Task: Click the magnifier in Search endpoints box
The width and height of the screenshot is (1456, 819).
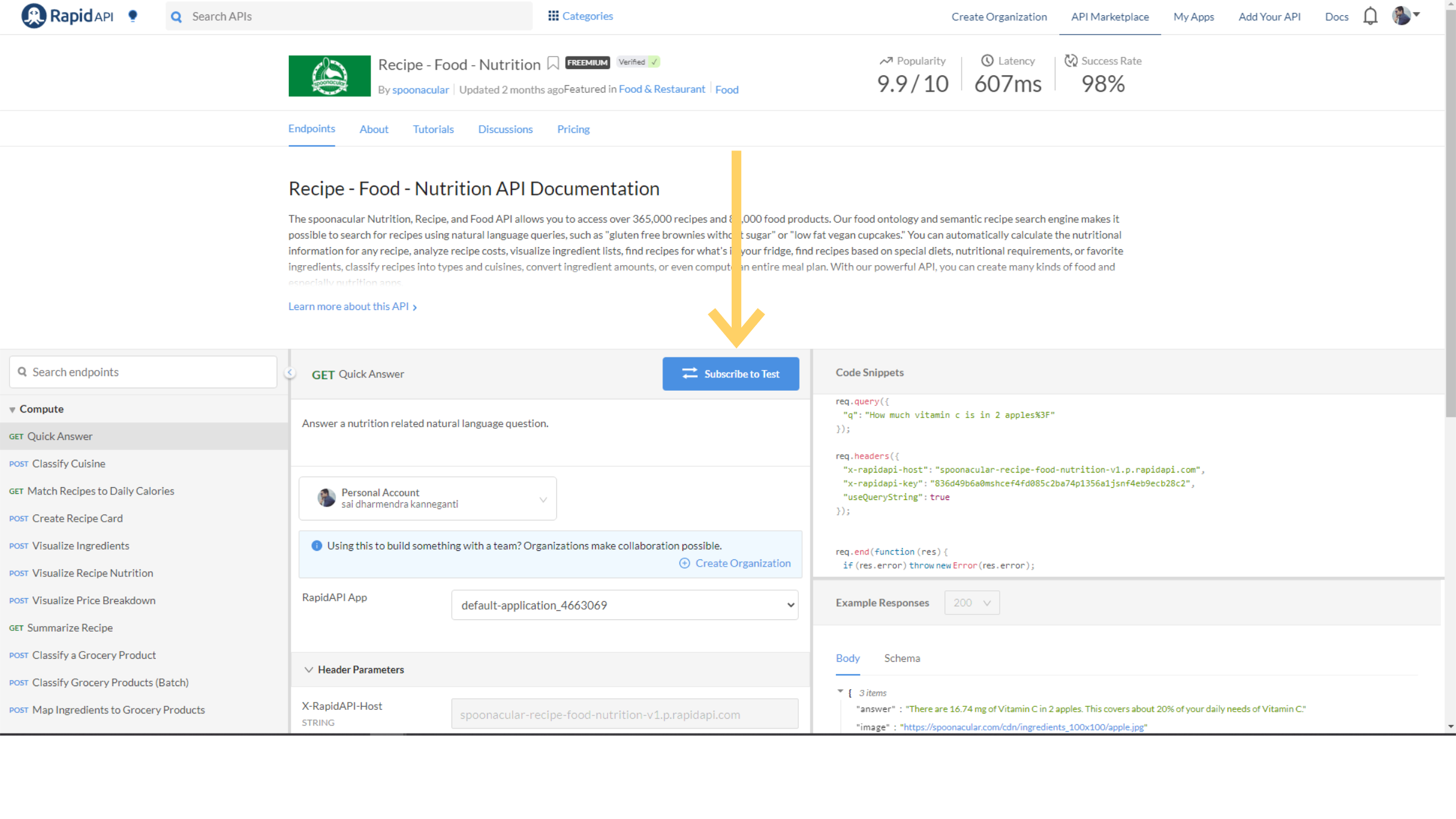Action: click(22, 372)
